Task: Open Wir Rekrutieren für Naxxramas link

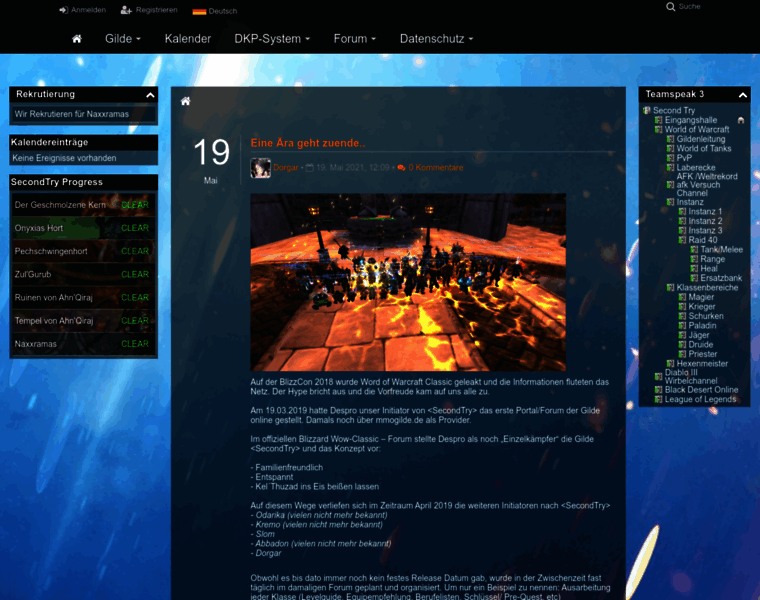Action: coord(72,114)
